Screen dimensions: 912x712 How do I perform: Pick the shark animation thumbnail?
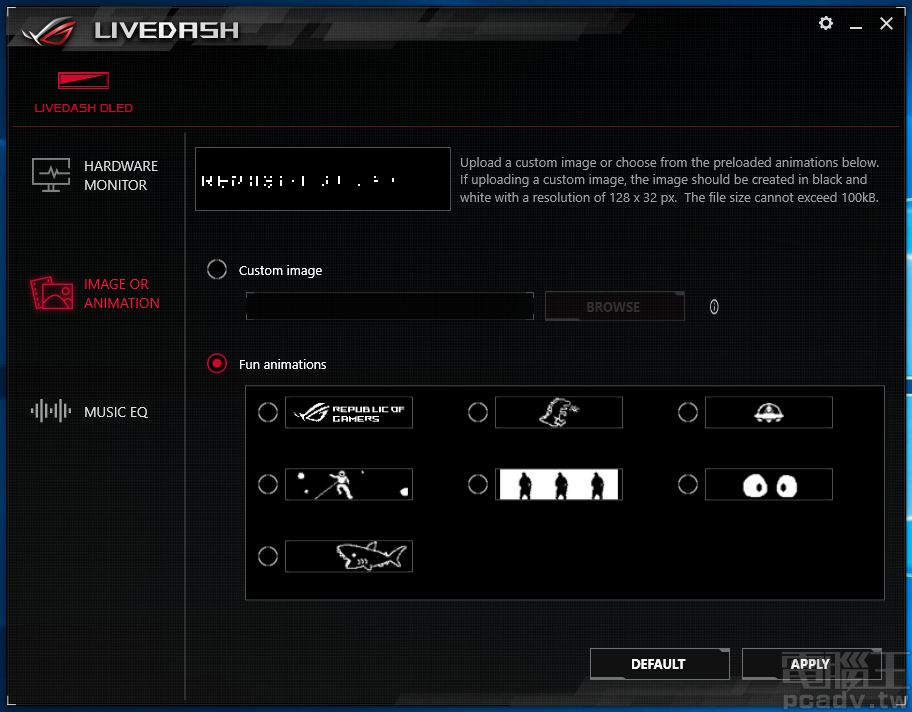tap(349, 556)
